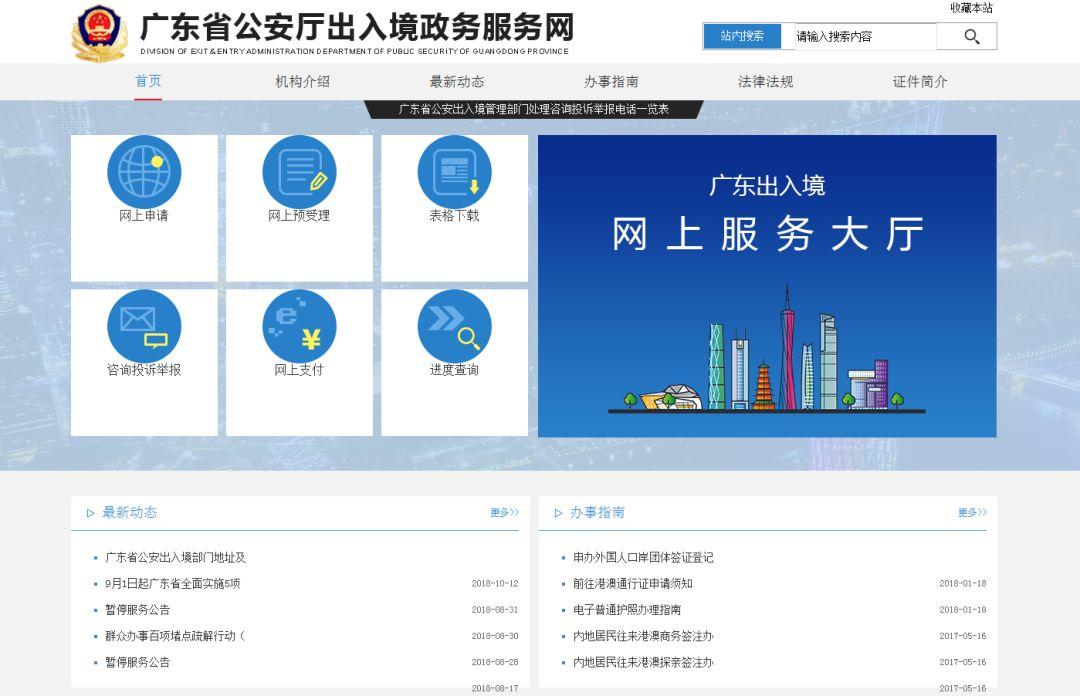Focus the 请输入搜索内容 search field
Viewport: 1080px width, 696px height.
point(864,37)
